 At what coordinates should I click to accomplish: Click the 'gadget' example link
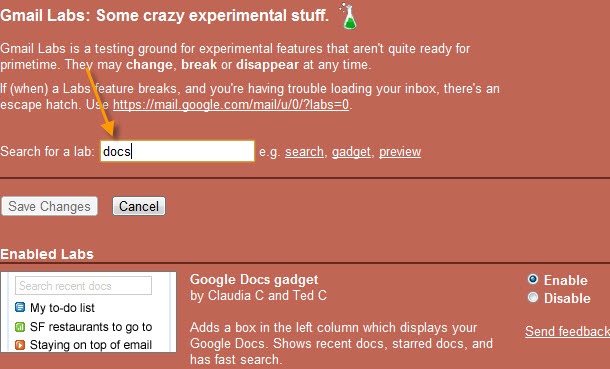click(x=351, y=152)
